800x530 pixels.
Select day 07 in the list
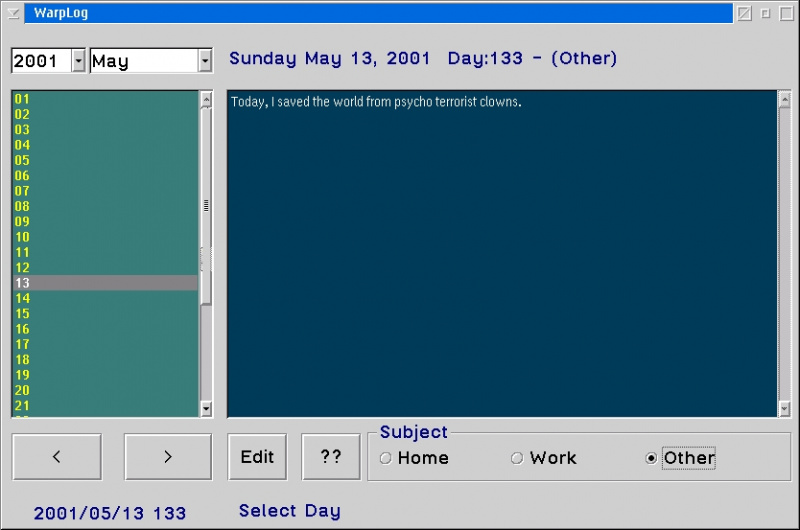click(x=105, y=191)
